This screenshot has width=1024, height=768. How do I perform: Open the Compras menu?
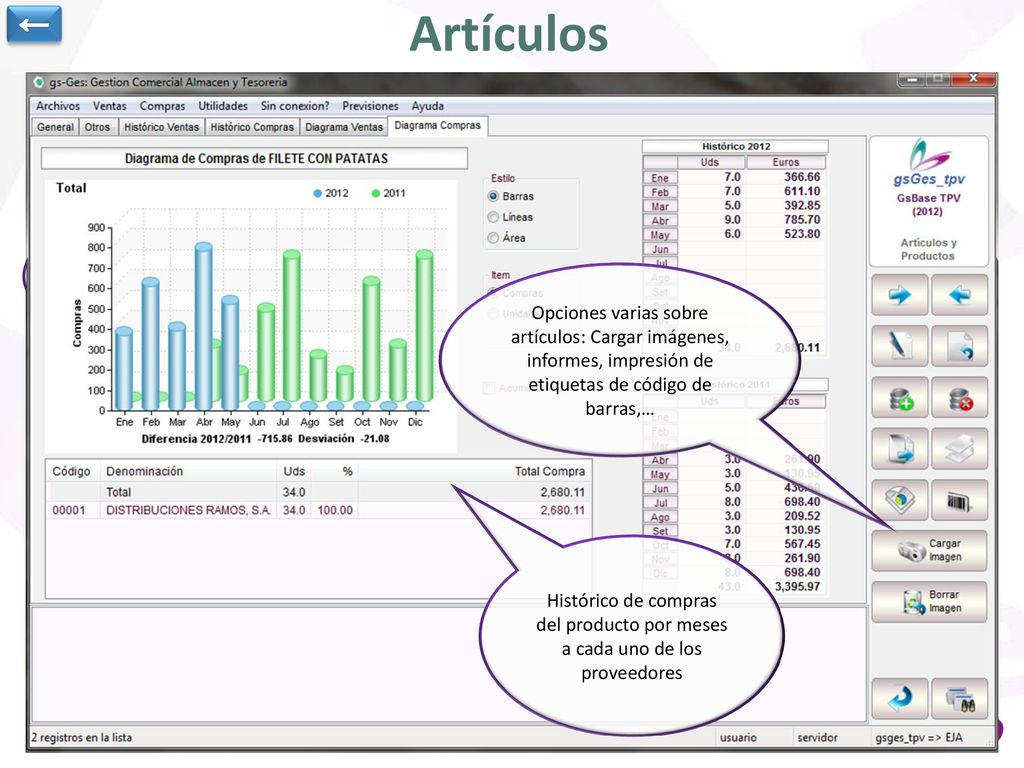pyautogui.click(x=162, y=106)
